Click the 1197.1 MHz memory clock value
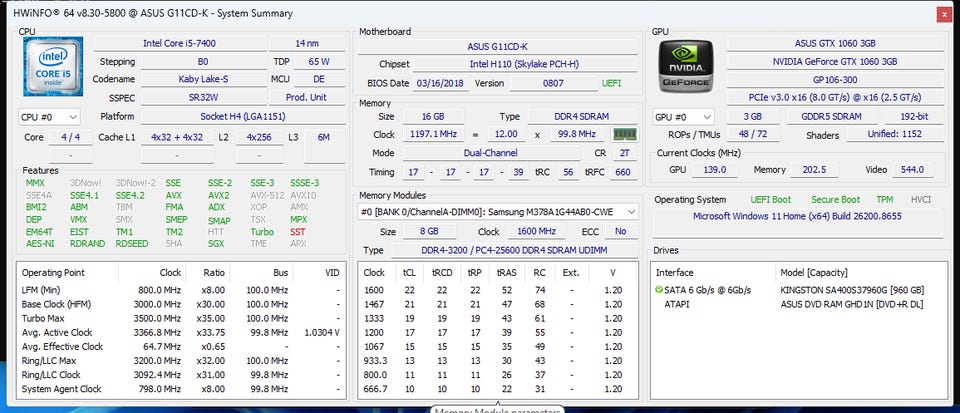Screen dimensions: 960x413 [432, 134]
